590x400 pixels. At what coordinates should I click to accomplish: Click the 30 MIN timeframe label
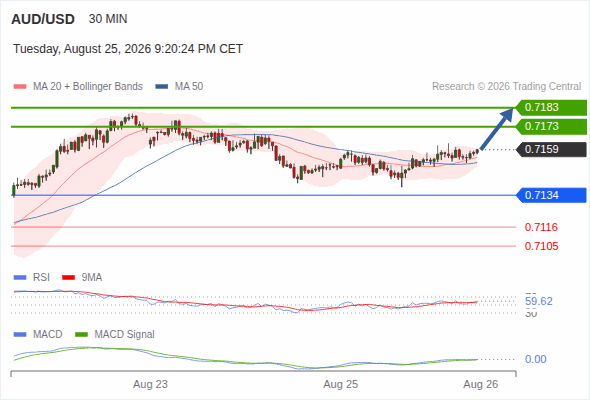pyautogui.click(x=108, y=19)
